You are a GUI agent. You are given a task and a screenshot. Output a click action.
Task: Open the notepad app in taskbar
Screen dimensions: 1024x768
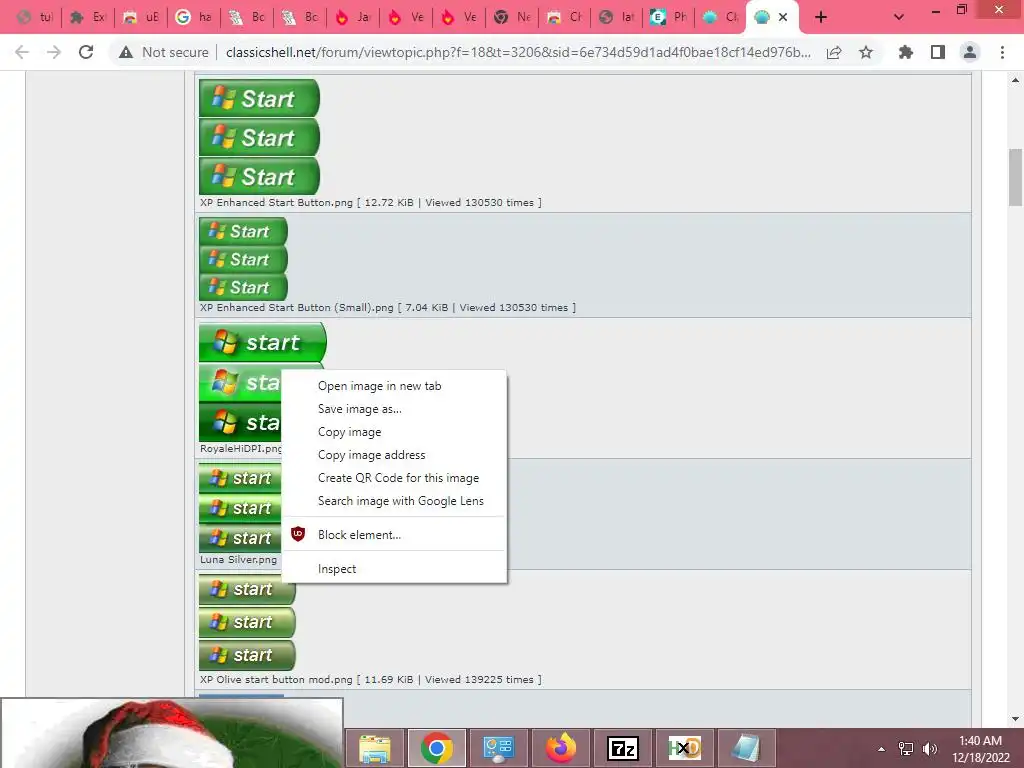(746, 748)
